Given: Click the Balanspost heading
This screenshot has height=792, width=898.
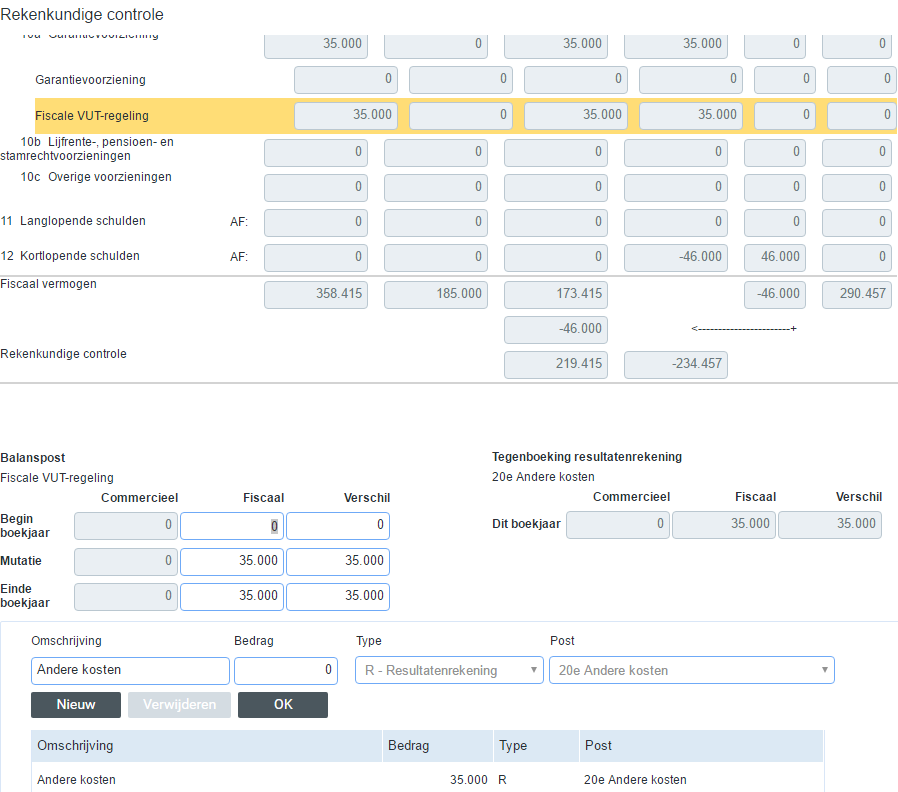Looking at the screenshot, I should [33, 458].
